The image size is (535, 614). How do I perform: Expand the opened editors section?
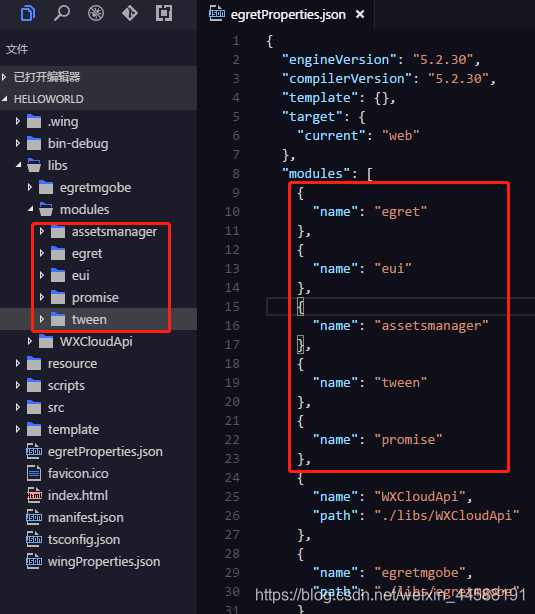click(x=4, y=77)
